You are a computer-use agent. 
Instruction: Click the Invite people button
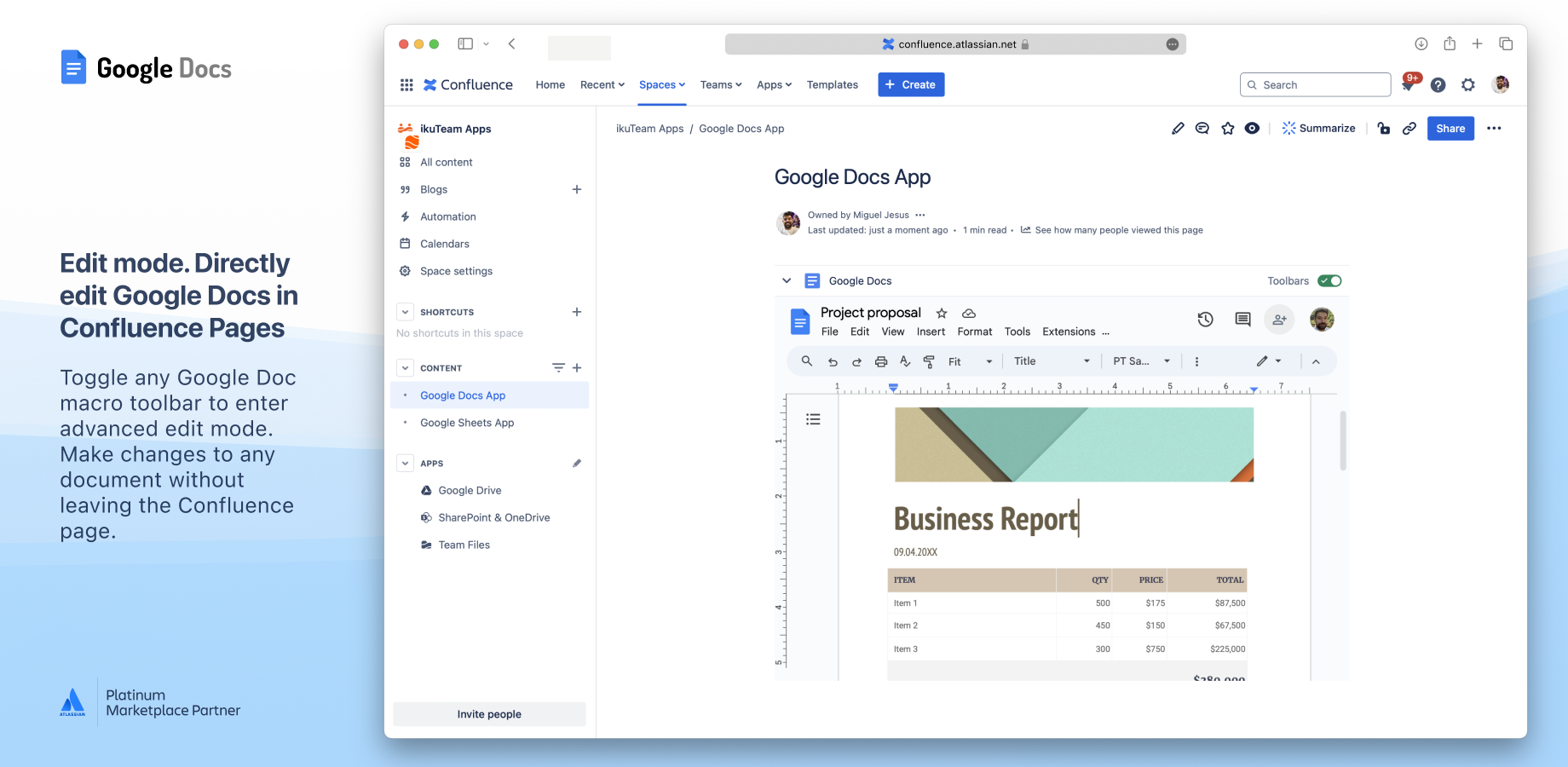(x=489, y=714)
